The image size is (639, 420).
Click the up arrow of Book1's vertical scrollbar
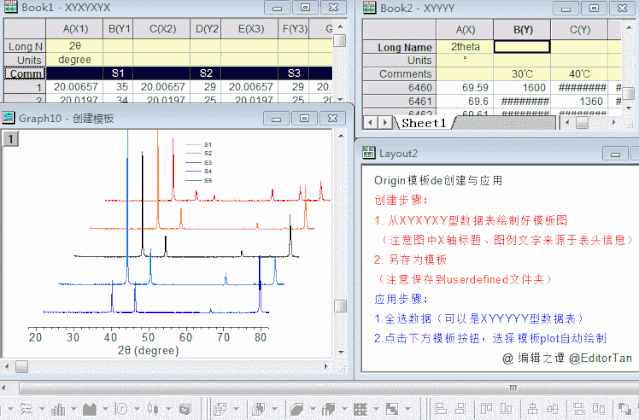(342, 26)
